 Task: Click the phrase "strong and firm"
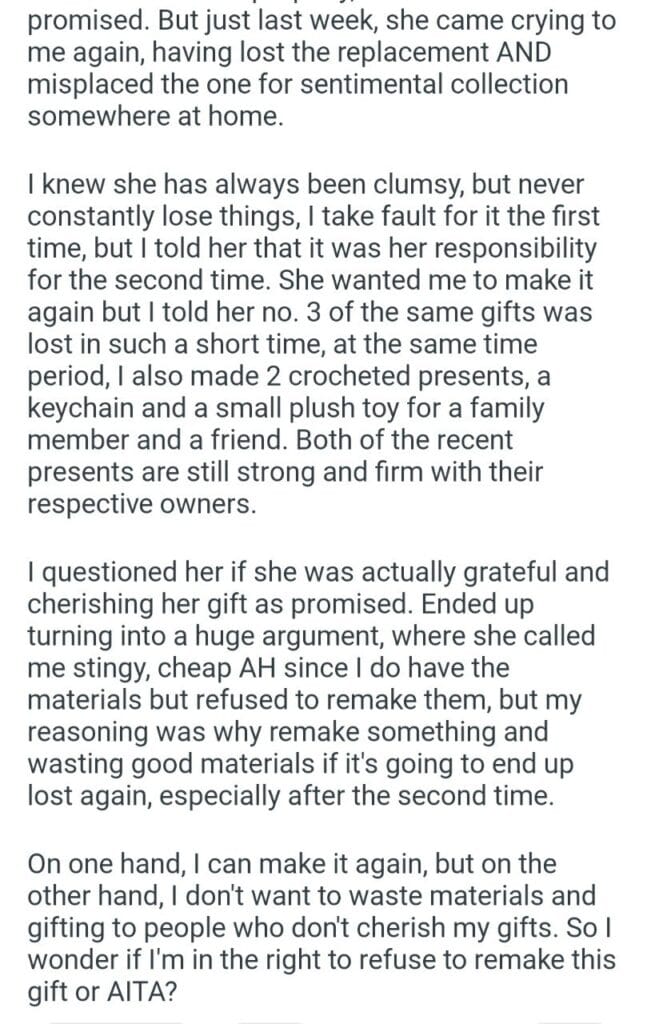click(x=333, y=473)
